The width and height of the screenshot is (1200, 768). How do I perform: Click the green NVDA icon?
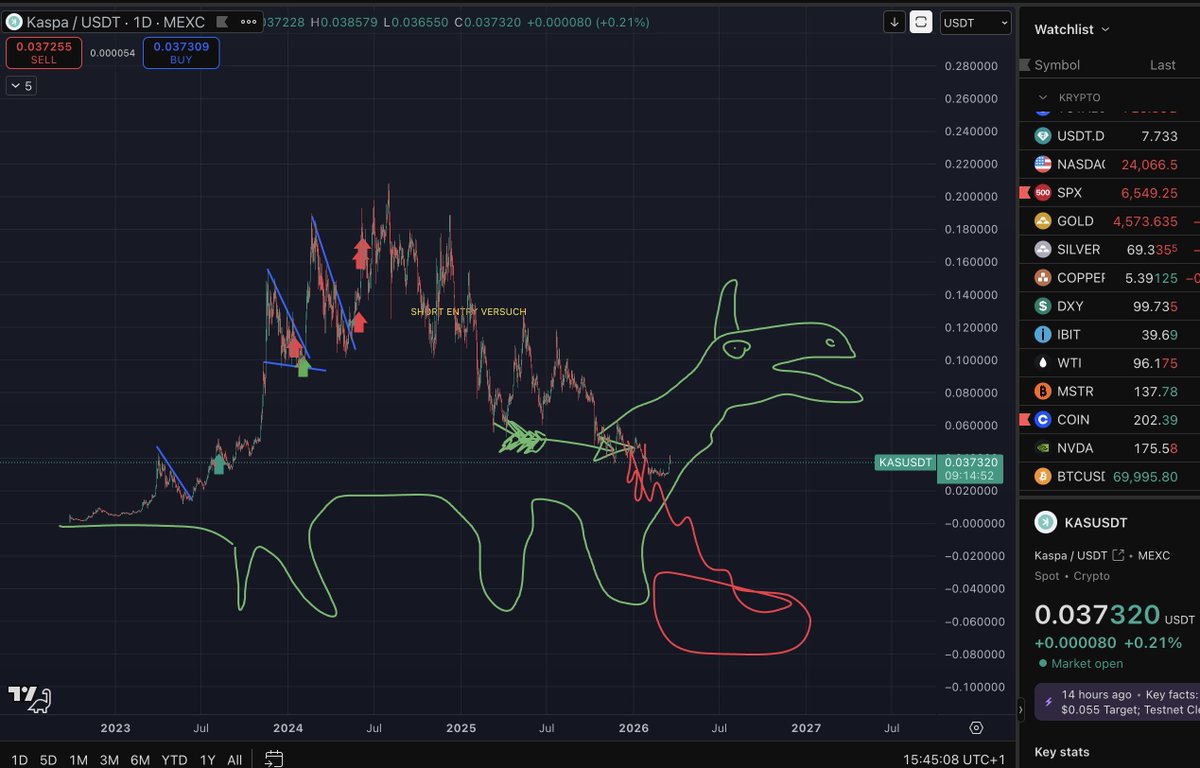coord(1043,448)
